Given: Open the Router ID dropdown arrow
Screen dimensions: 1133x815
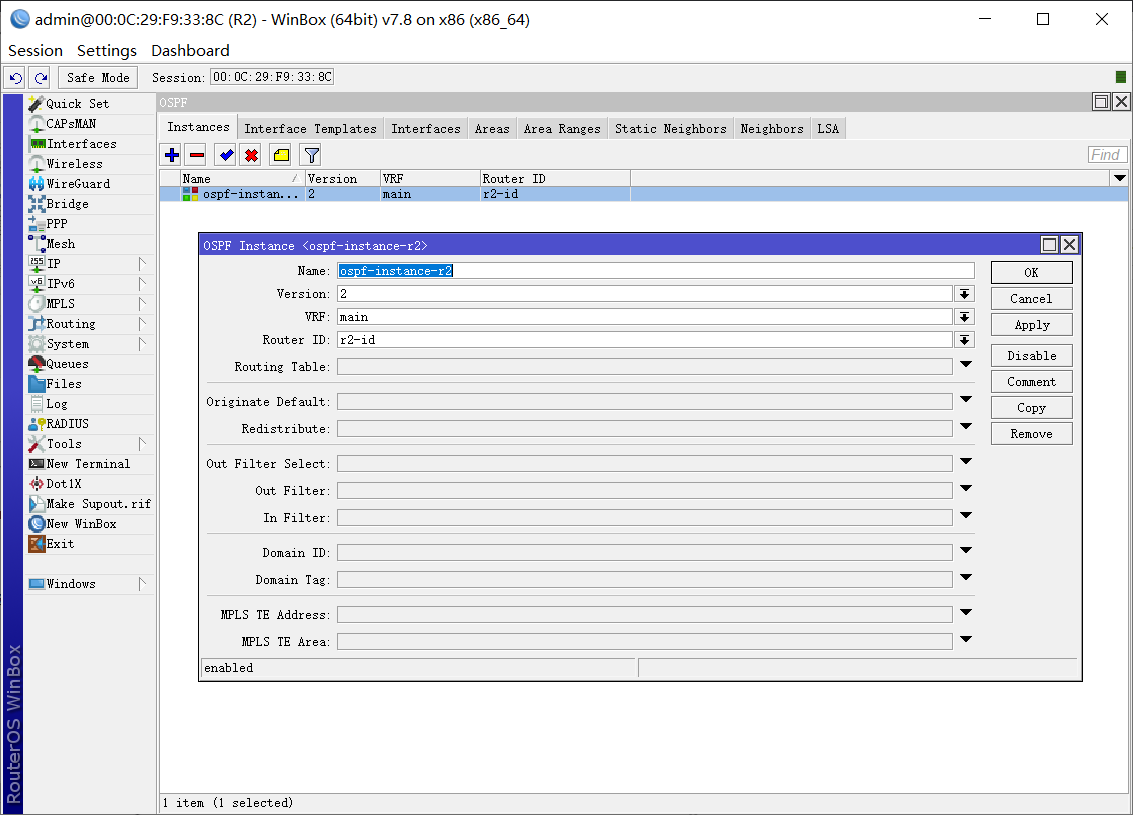Looking at the screenshot, I should [965, 340].
